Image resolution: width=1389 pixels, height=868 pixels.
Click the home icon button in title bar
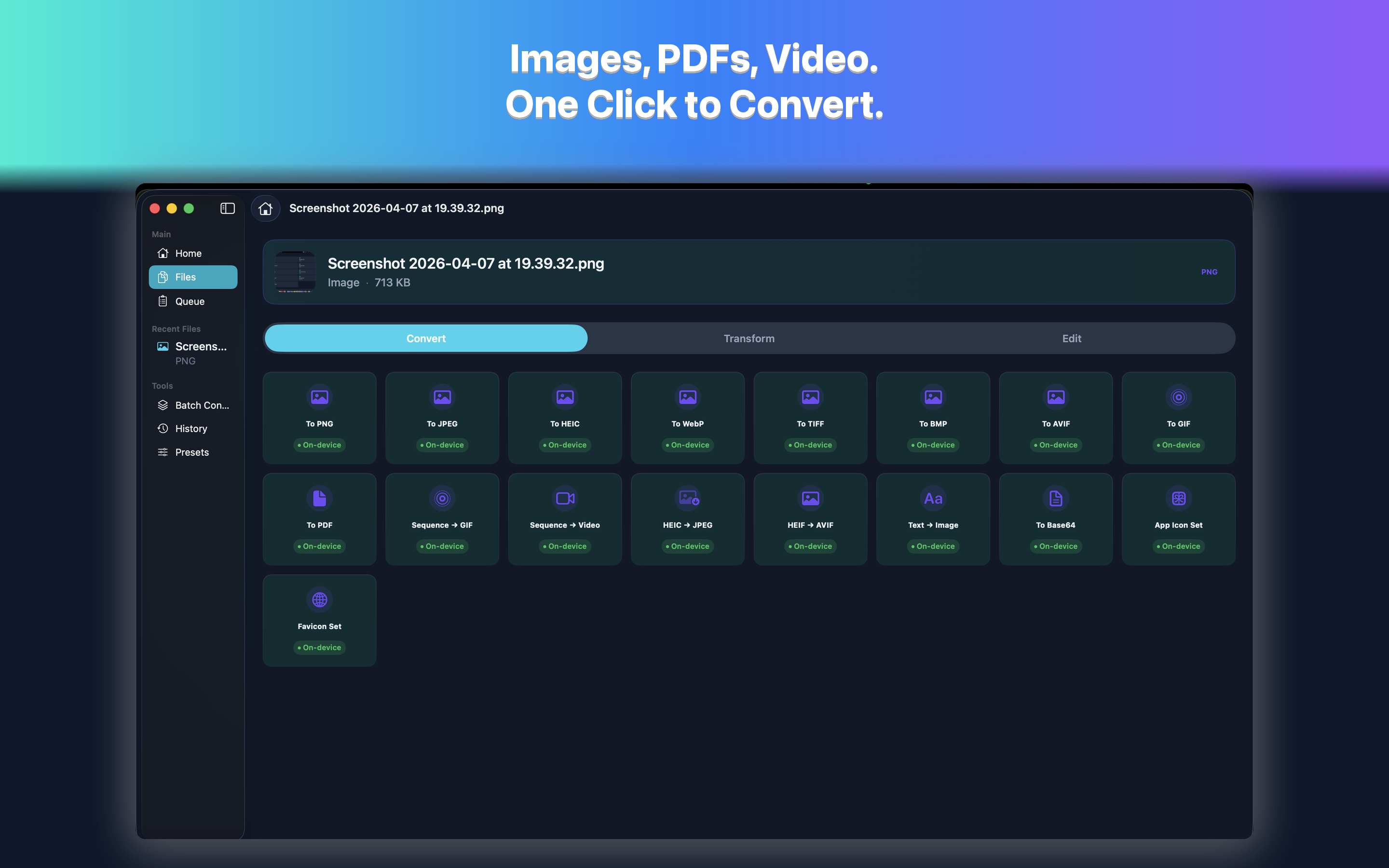tap(265, 208)
